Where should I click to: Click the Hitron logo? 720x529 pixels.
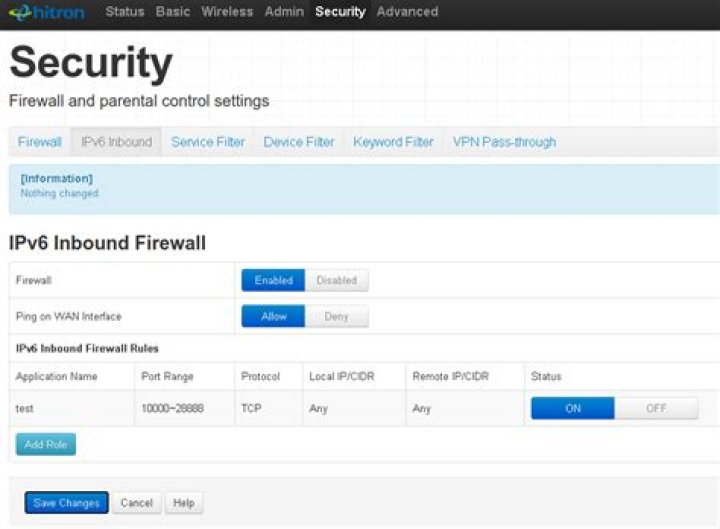[x=46, y=12]
